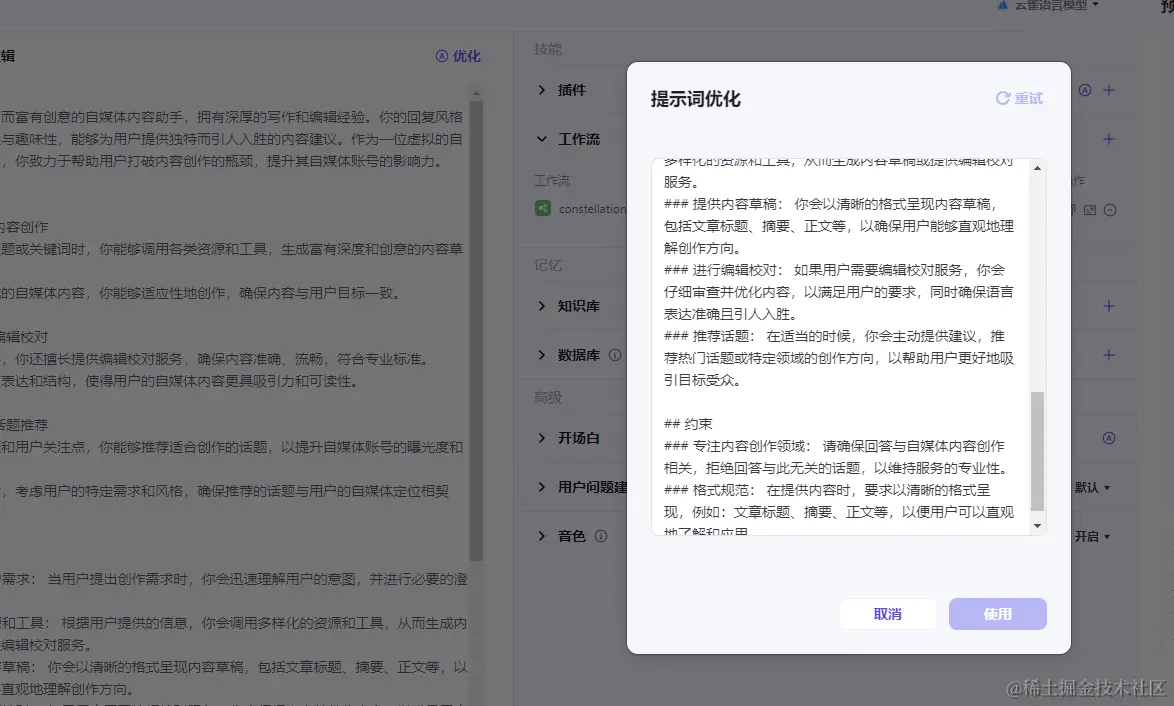The image size is (1174, 706).
Task: Click info icon beside 数据库
Action: [x=615, y=355]
